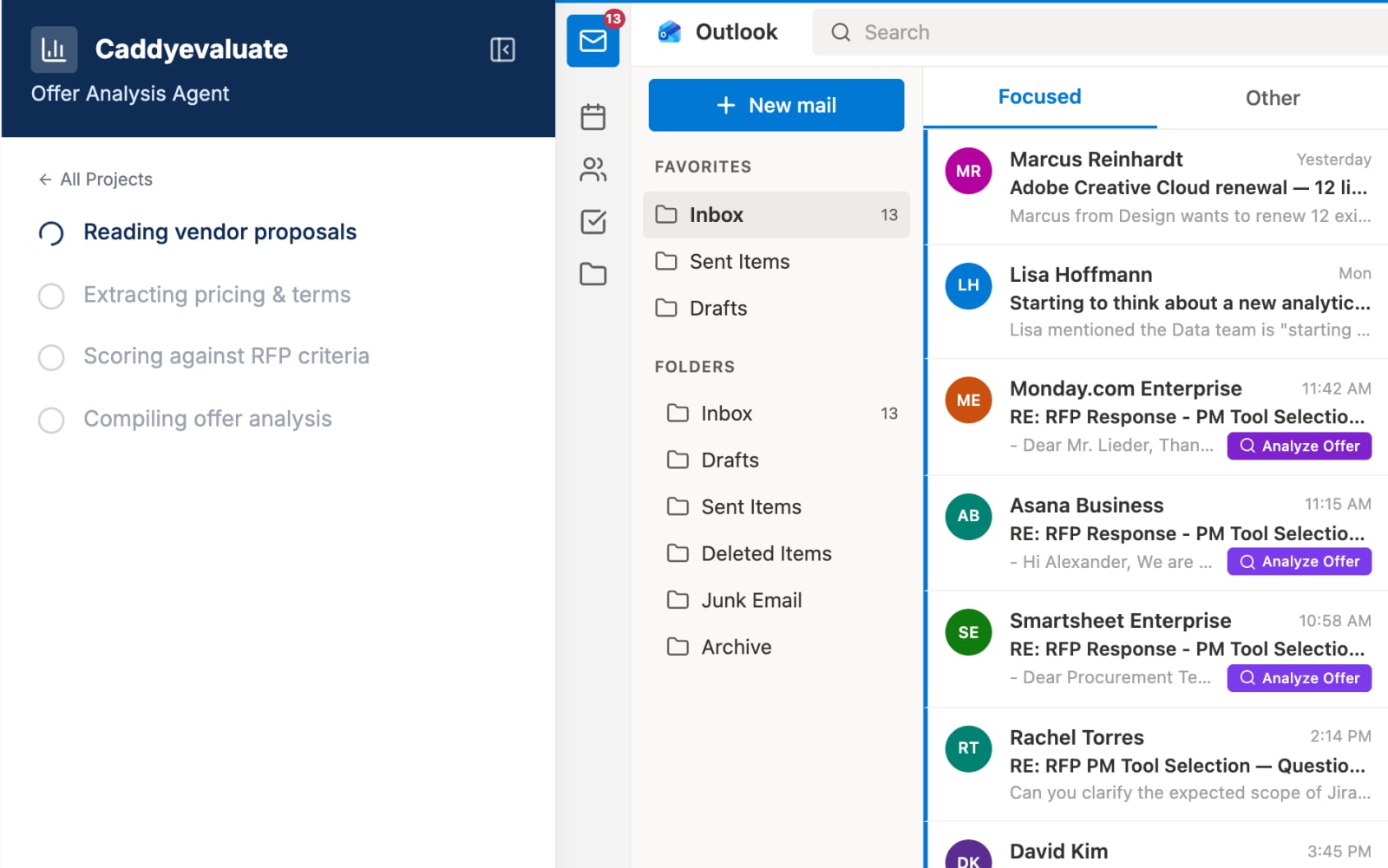Click the AB avatar for Asana Business
This screenshot has width=1388, height=868.
[x=968, y=516]
